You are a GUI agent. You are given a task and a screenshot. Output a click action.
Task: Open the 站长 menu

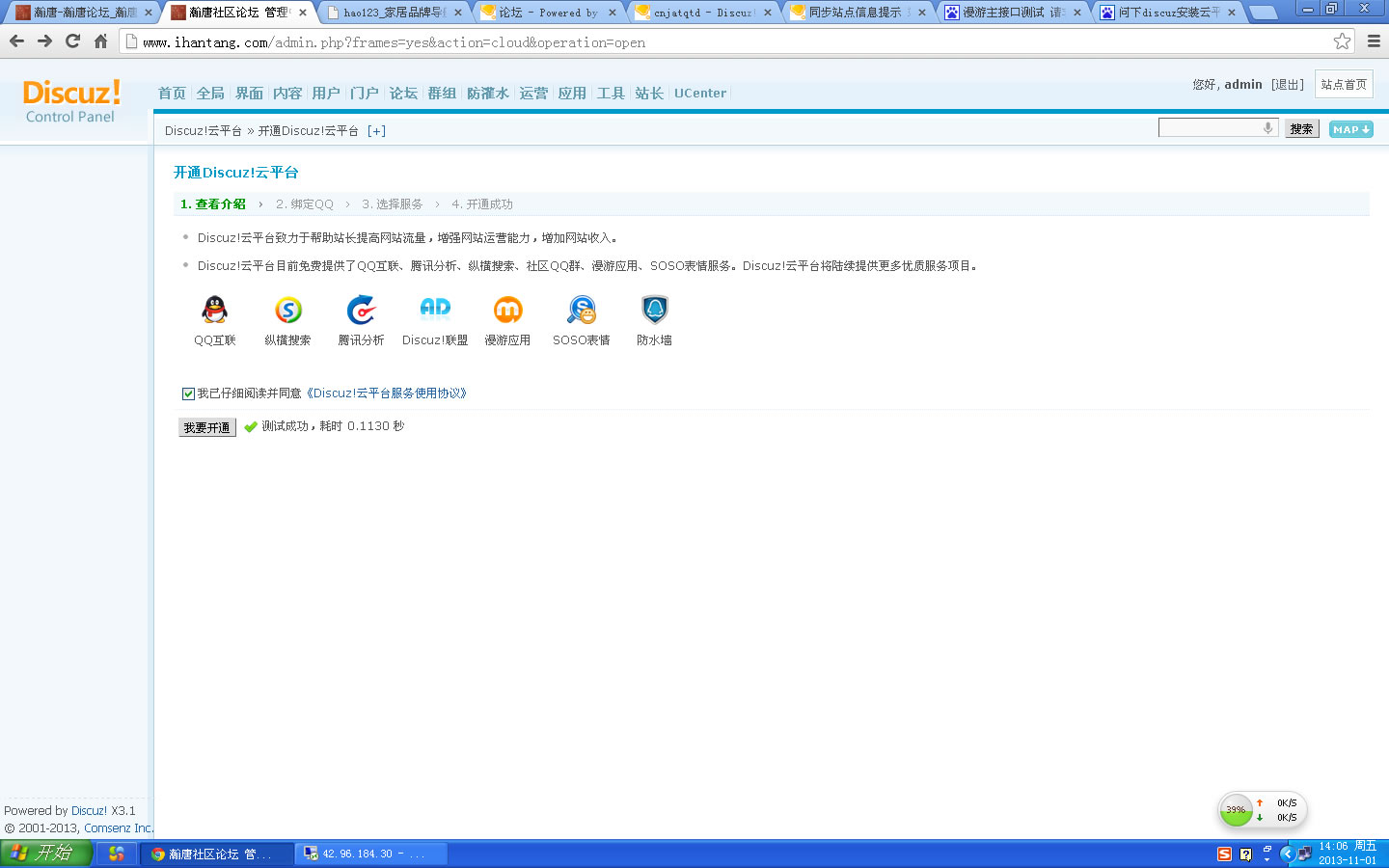click(x=649, y=94)
